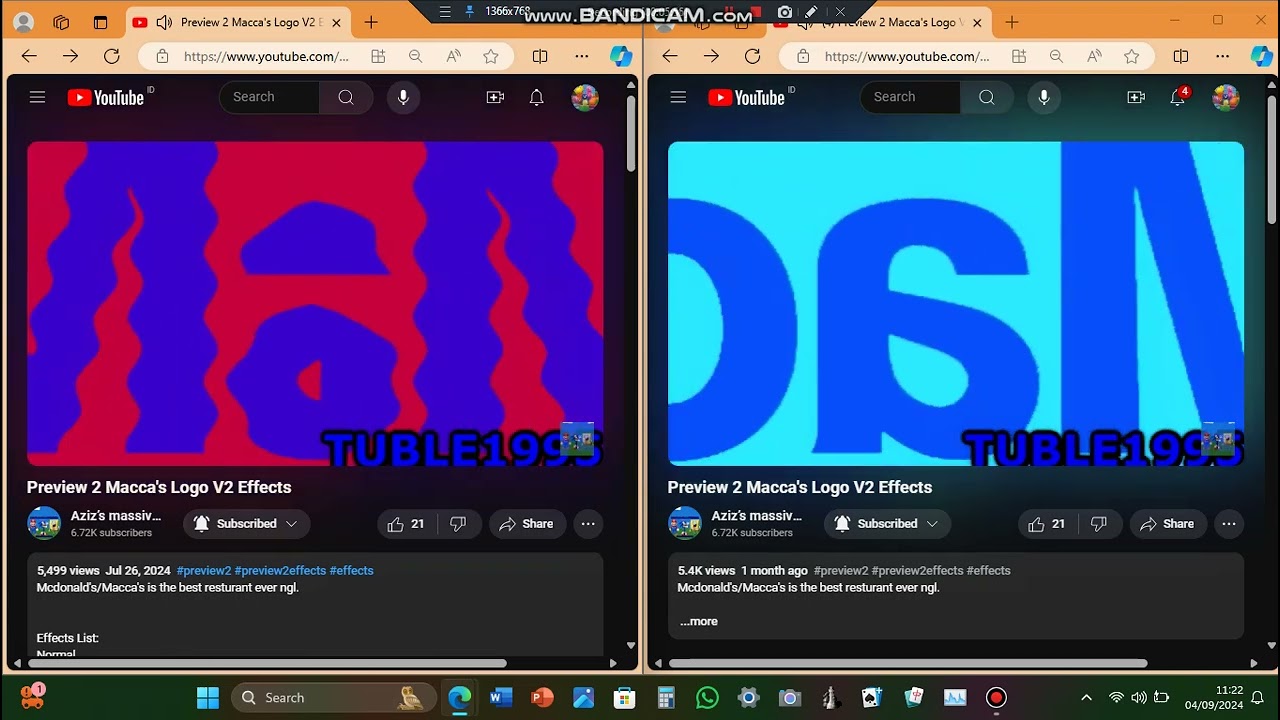Start voice search in left YouTube window
This screenshot has width=1280, height=720.
click(x=403, y=97)
